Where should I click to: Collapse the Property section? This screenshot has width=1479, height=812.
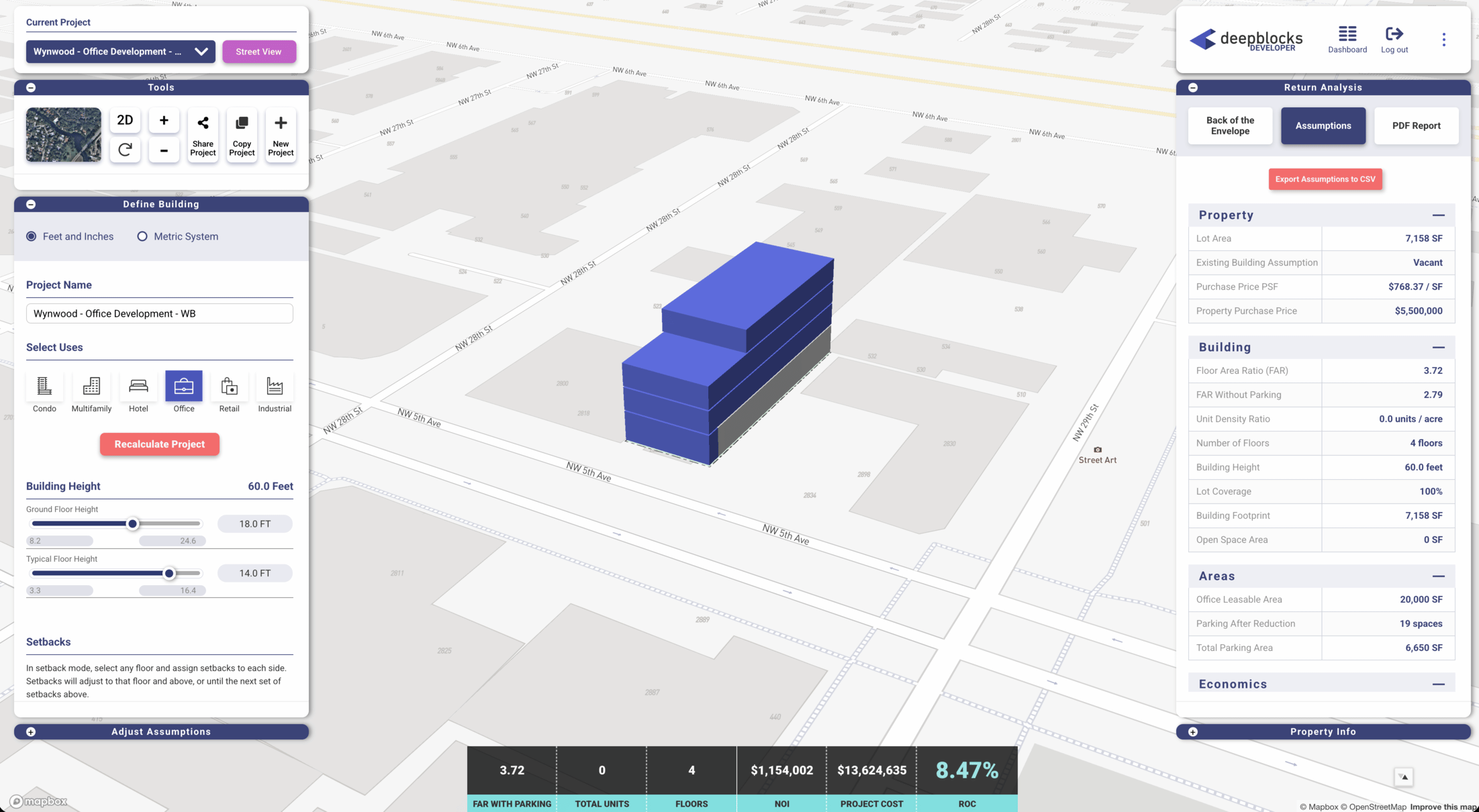pos(1438,215)
